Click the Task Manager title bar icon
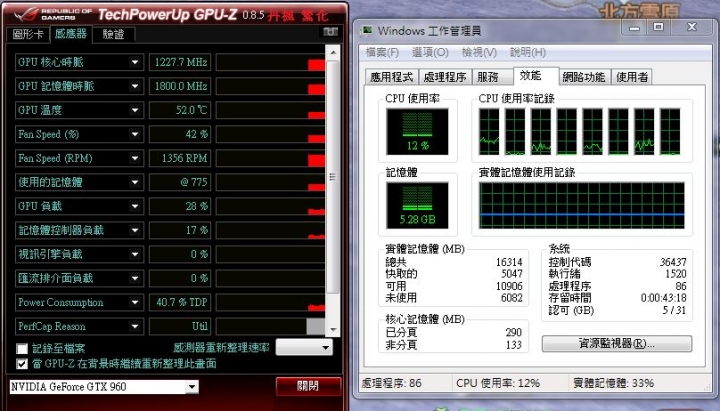720x411 pixels. point(366,31)
